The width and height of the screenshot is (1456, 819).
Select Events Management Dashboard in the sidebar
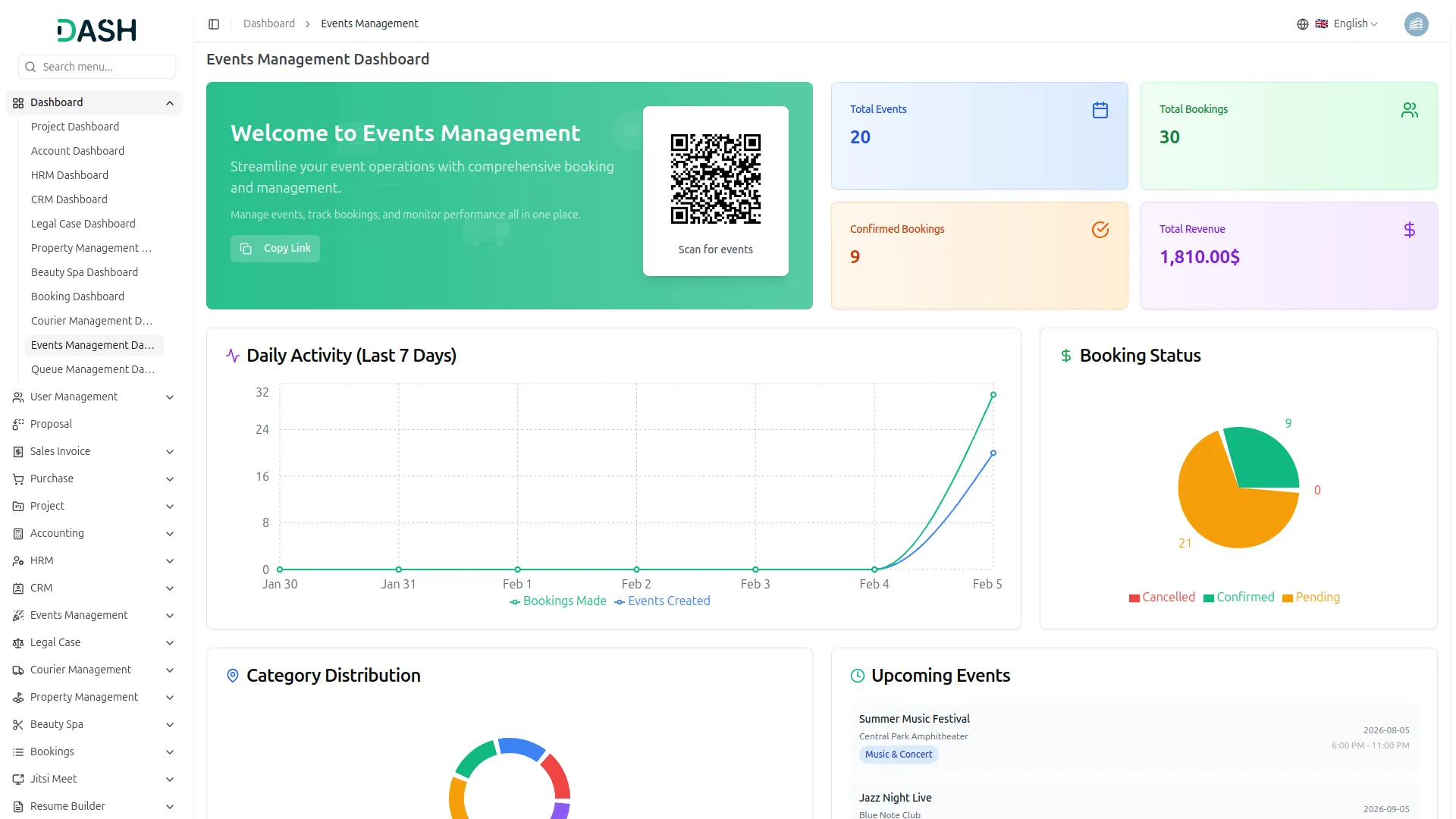click(93, 345)
